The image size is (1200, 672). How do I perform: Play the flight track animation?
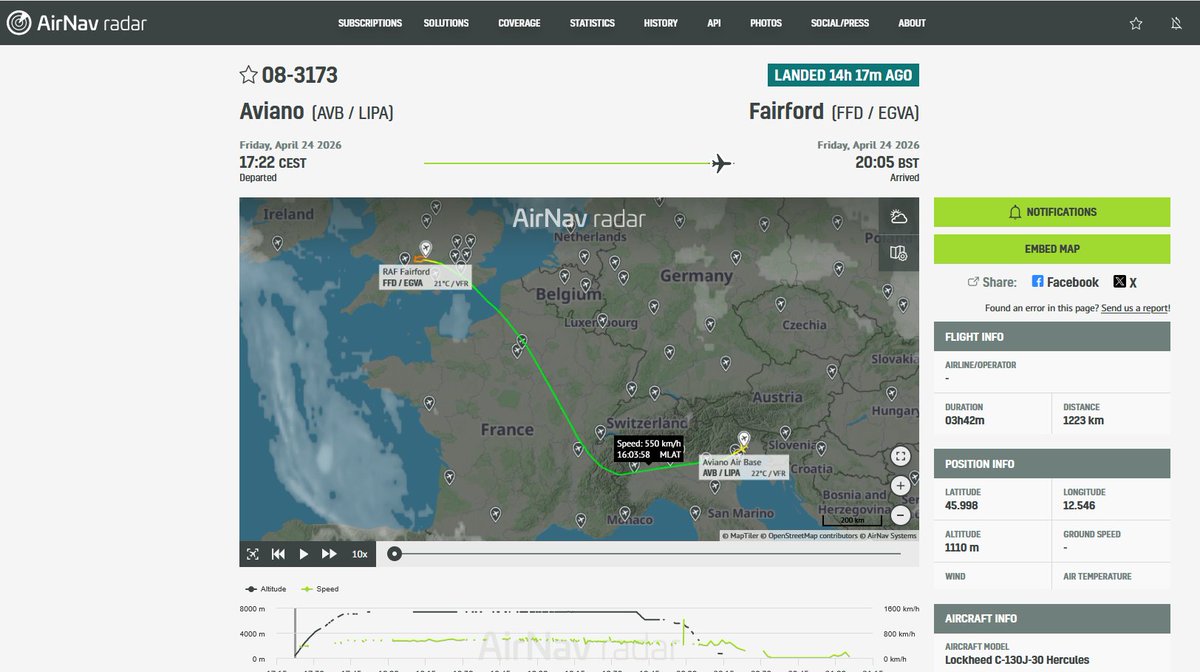click(304, 554)
